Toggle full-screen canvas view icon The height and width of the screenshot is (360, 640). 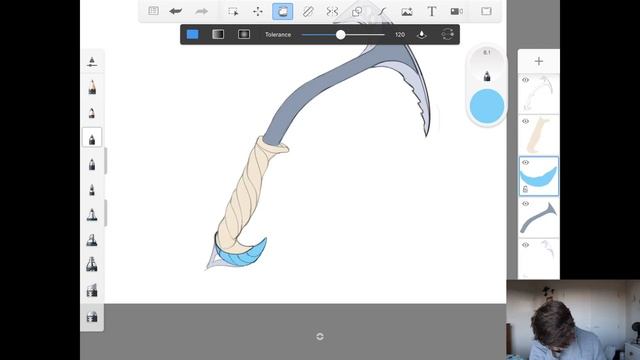(x=486, y=11)
